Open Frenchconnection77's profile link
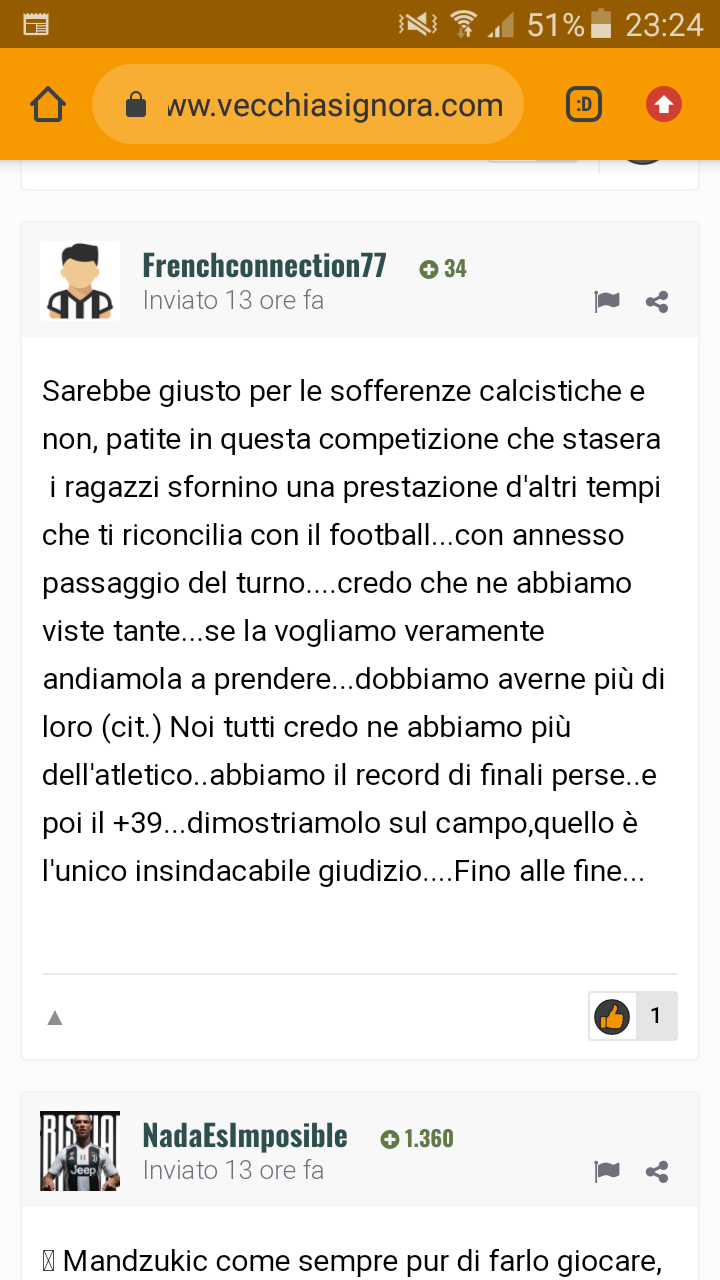Image resolution: width=720 pixels, height=1280 pixels. (x=264, y=266)
